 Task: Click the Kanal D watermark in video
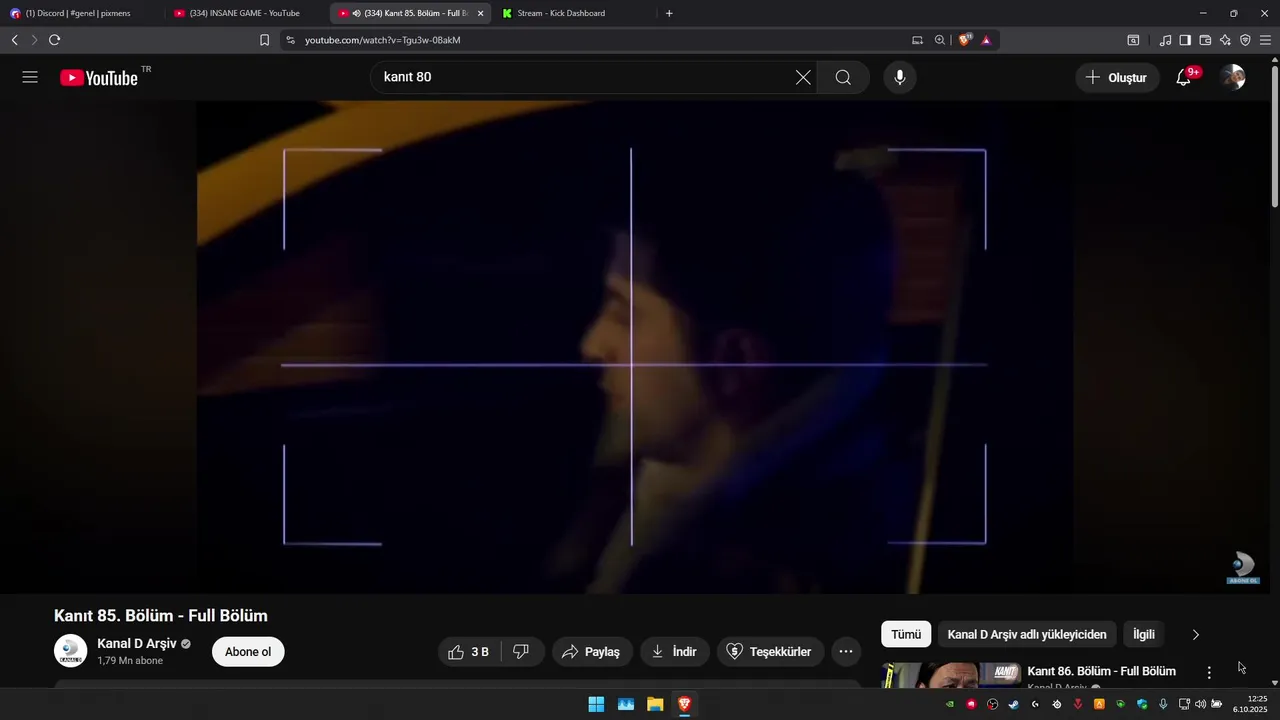[x=1243, y=568]
